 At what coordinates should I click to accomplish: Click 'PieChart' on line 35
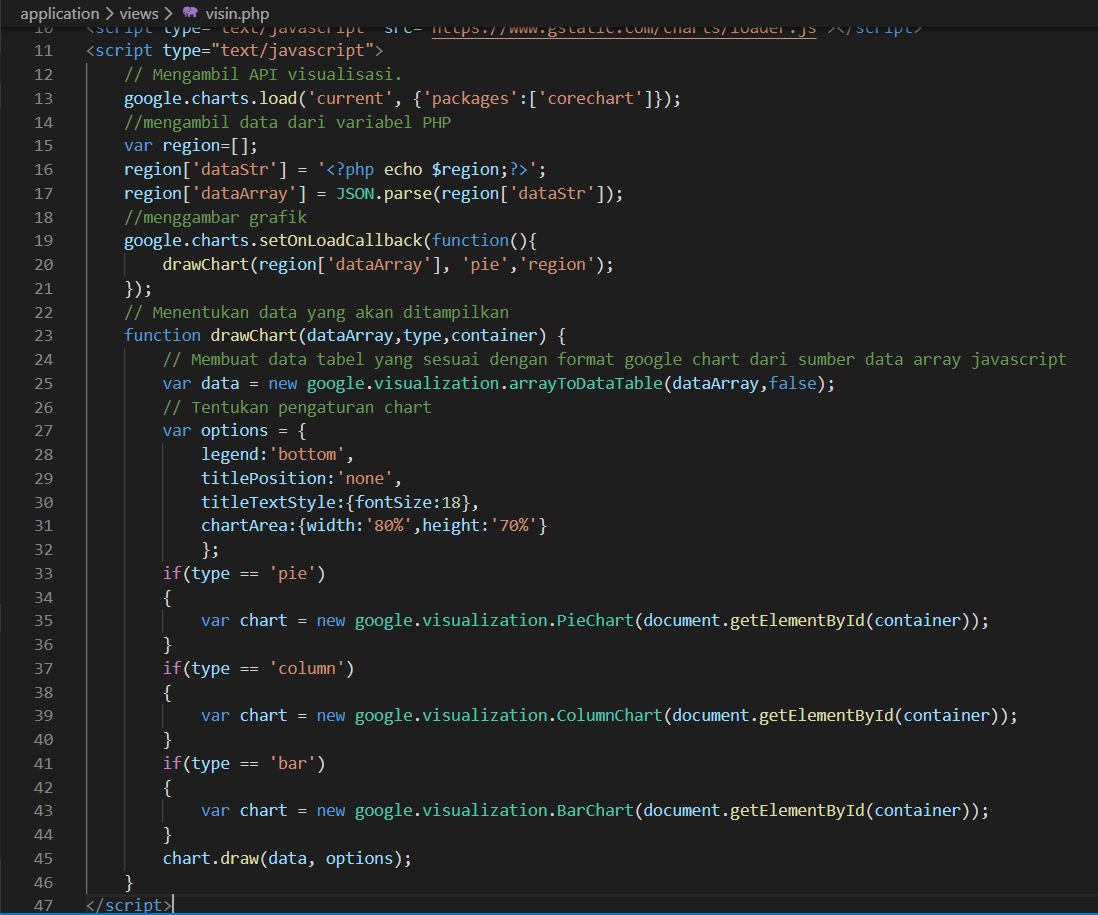[595, 620]
